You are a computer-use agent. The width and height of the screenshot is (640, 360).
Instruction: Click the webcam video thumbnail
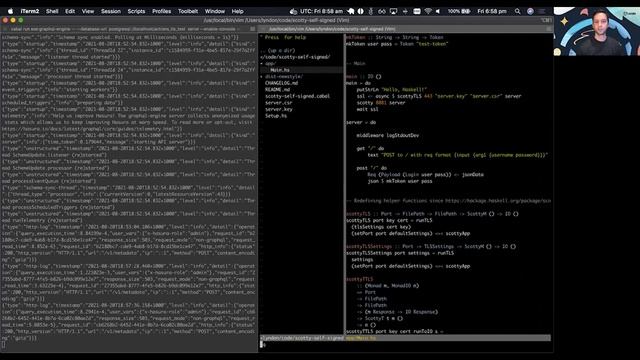pos(596,31)
